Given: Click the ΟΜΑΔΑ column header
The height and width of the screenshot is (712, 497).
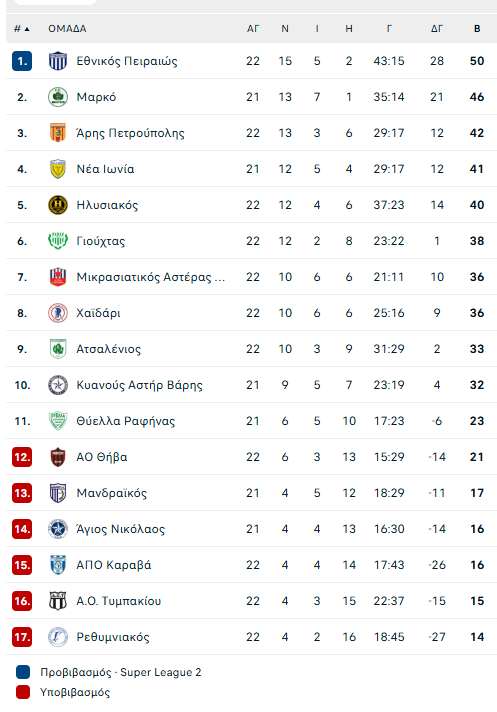Looking at the screenshot, I should 67,29.
